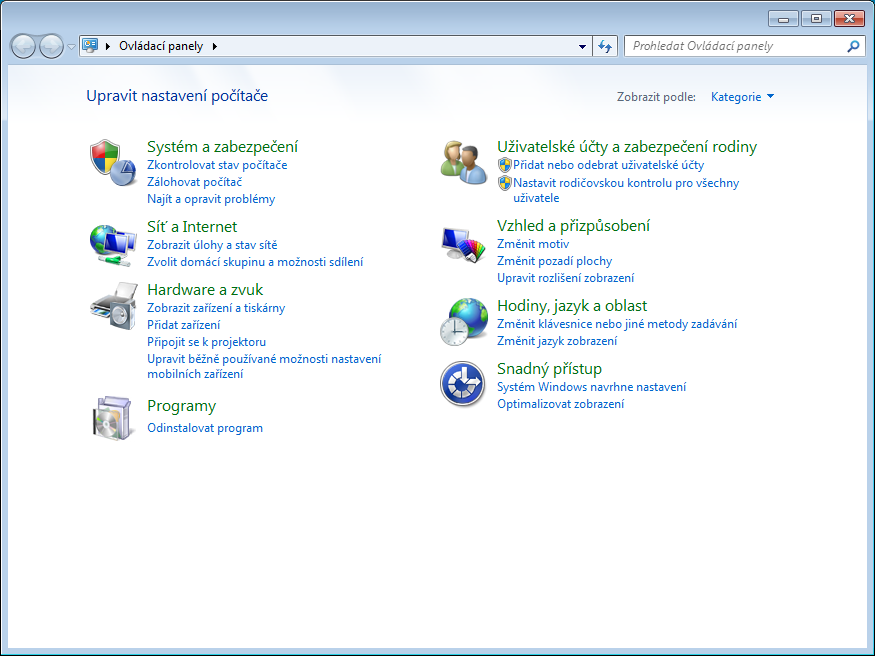Click Připojit se k projektoru

[x=206, y=342]
